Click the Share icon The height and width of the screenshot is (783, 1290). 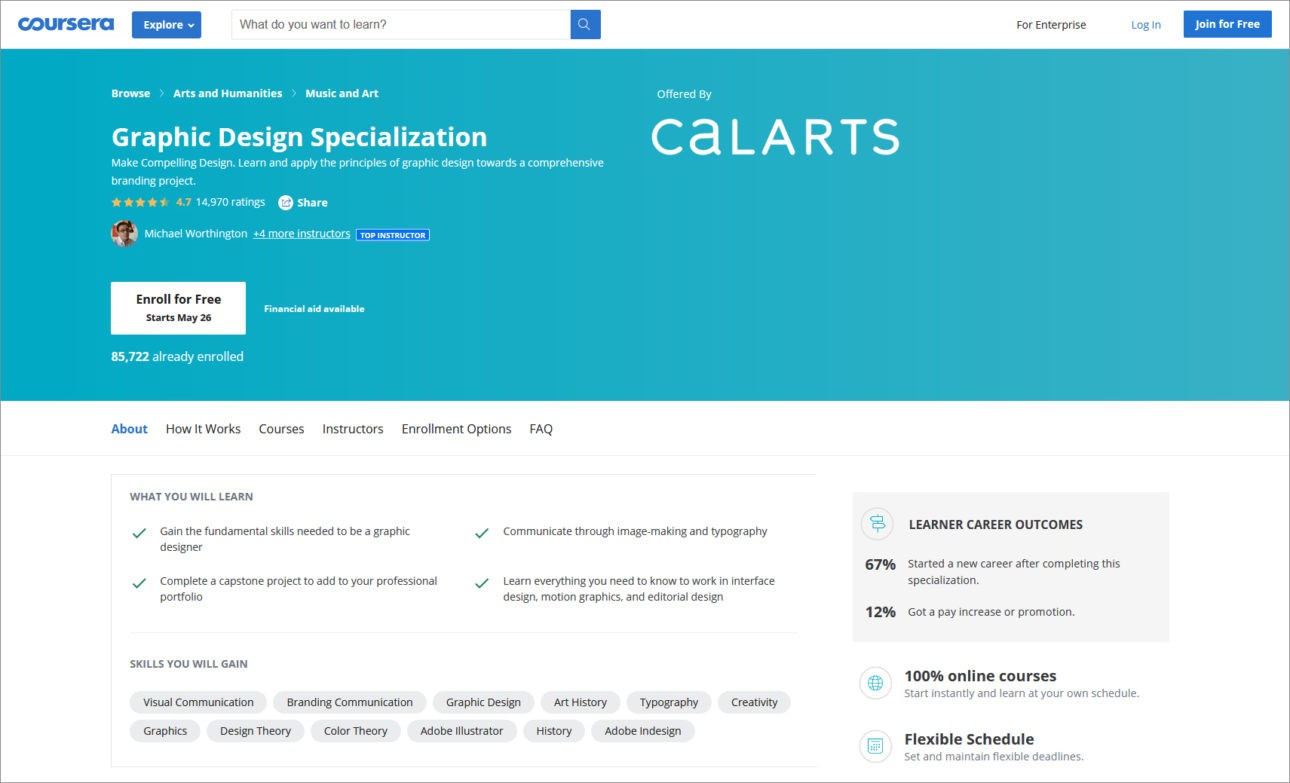(286, 202)
